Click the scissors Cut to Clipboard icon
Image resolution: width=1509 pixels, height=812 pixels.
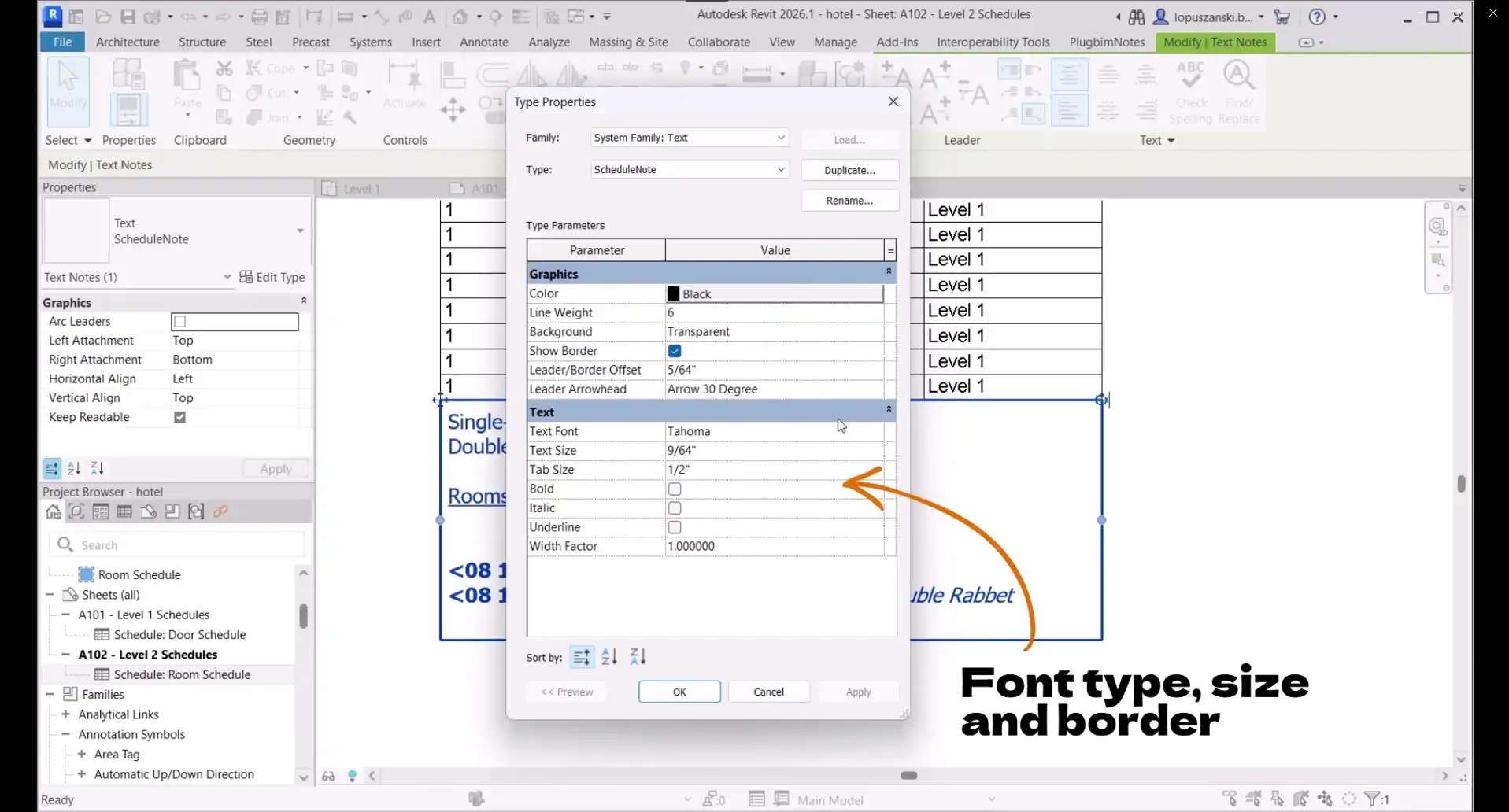click(x=224, y=68)
